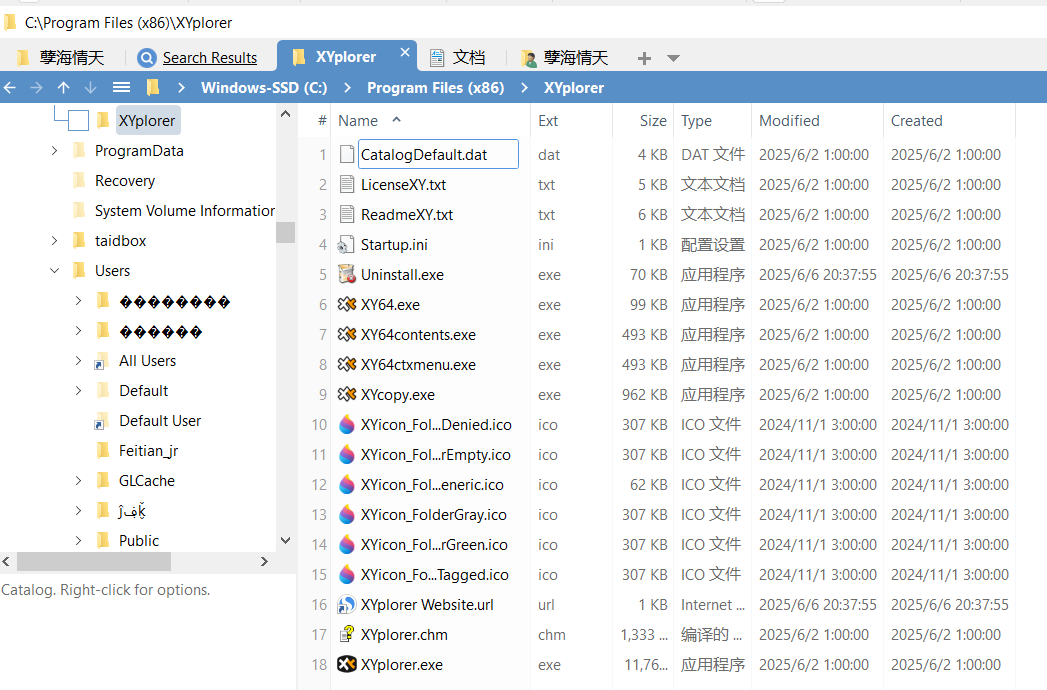The image size is (1047, 690).
Task: Expand the Public tree folder
Action: pos(78,540)
